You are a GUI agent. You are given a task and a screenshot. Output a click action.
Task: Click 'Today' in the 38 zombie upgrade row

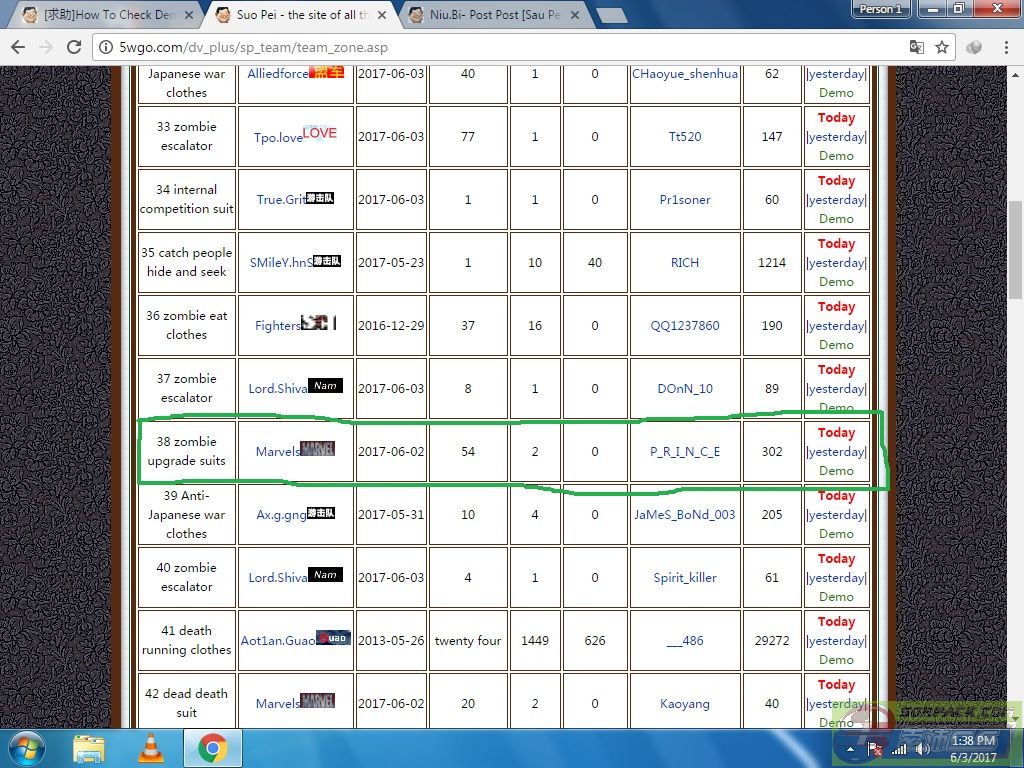pos(836,433)
